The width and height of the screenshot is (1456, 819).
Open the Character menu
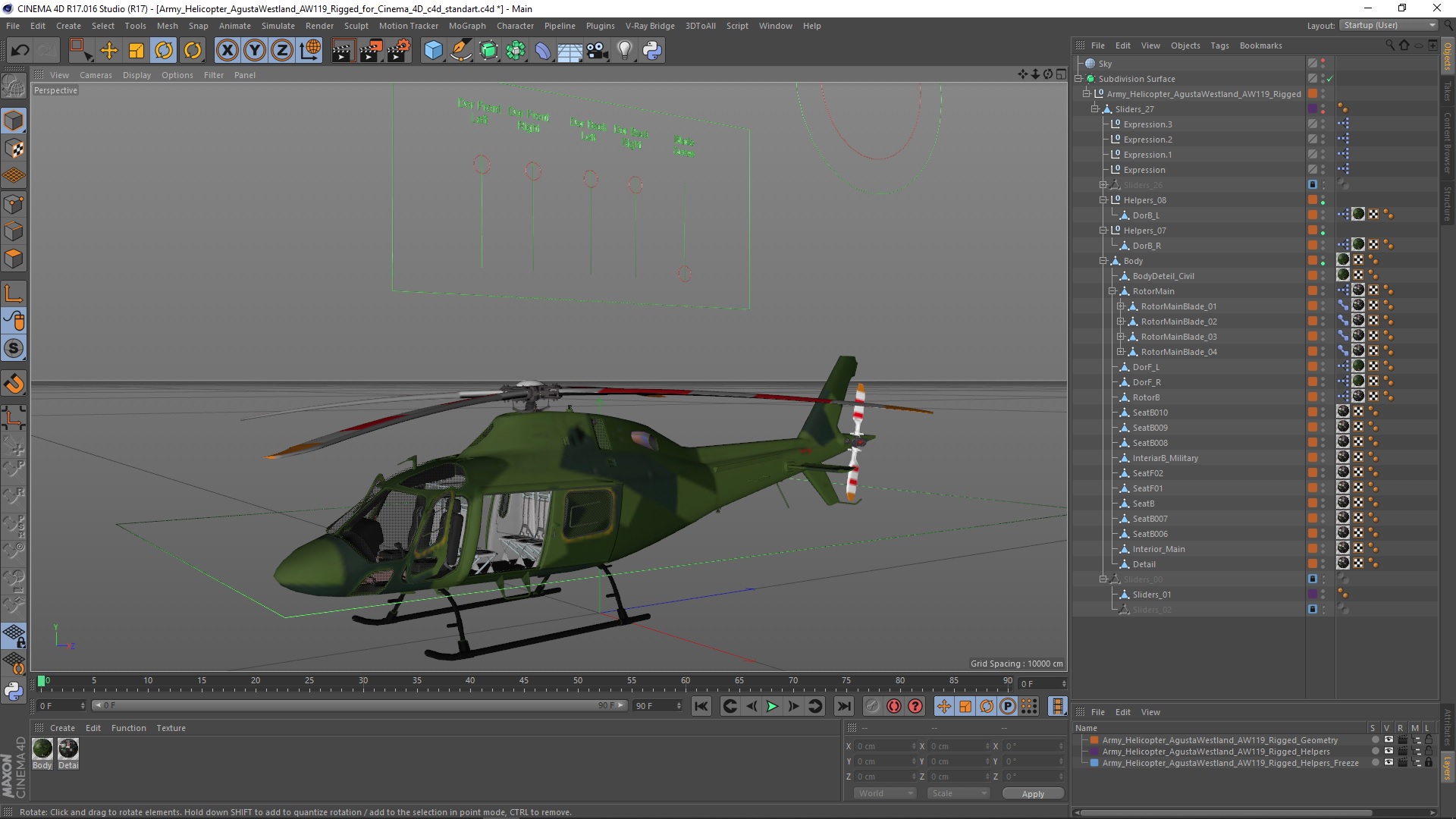tap(515, 26)
